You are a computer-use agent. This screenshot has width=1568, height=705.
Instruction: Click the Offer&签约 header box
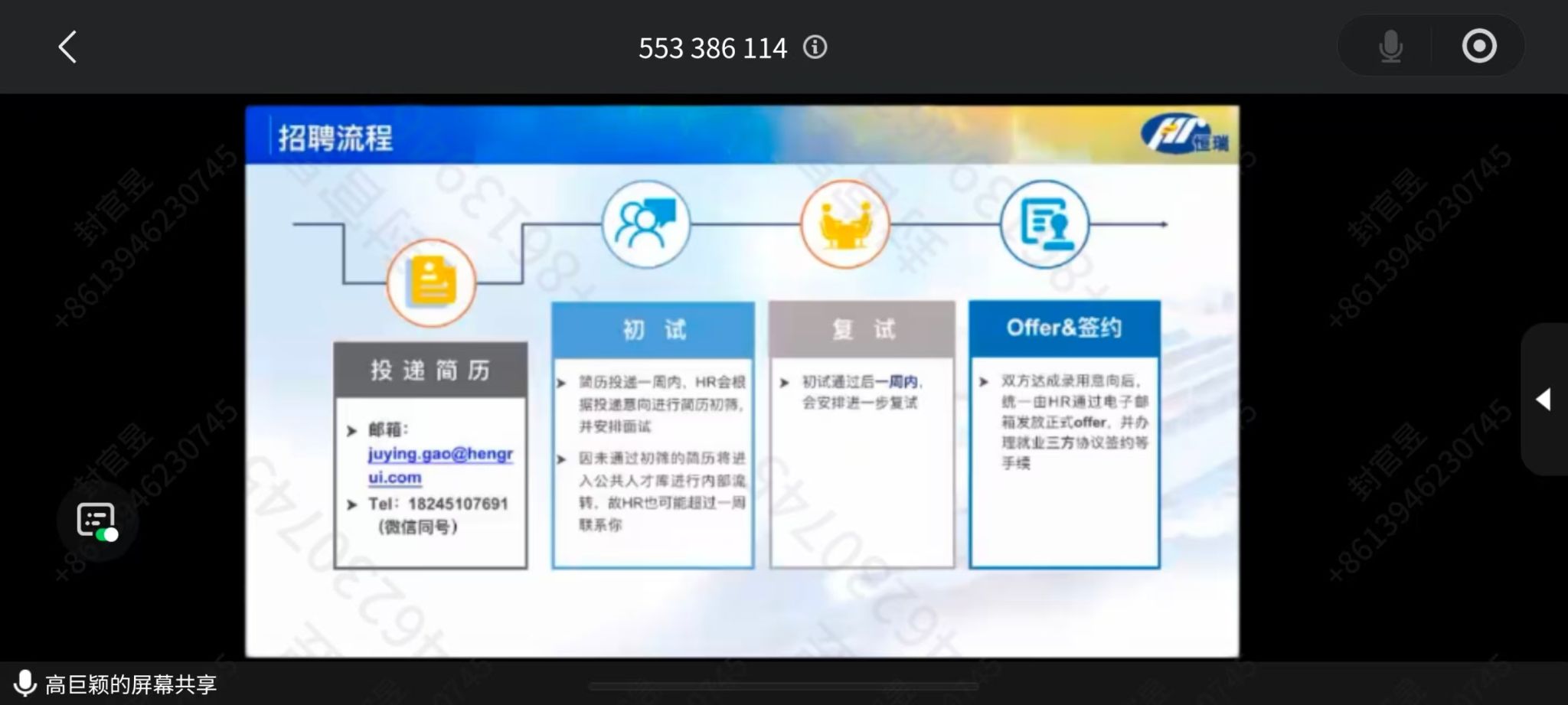click(x=1064, y=328)
